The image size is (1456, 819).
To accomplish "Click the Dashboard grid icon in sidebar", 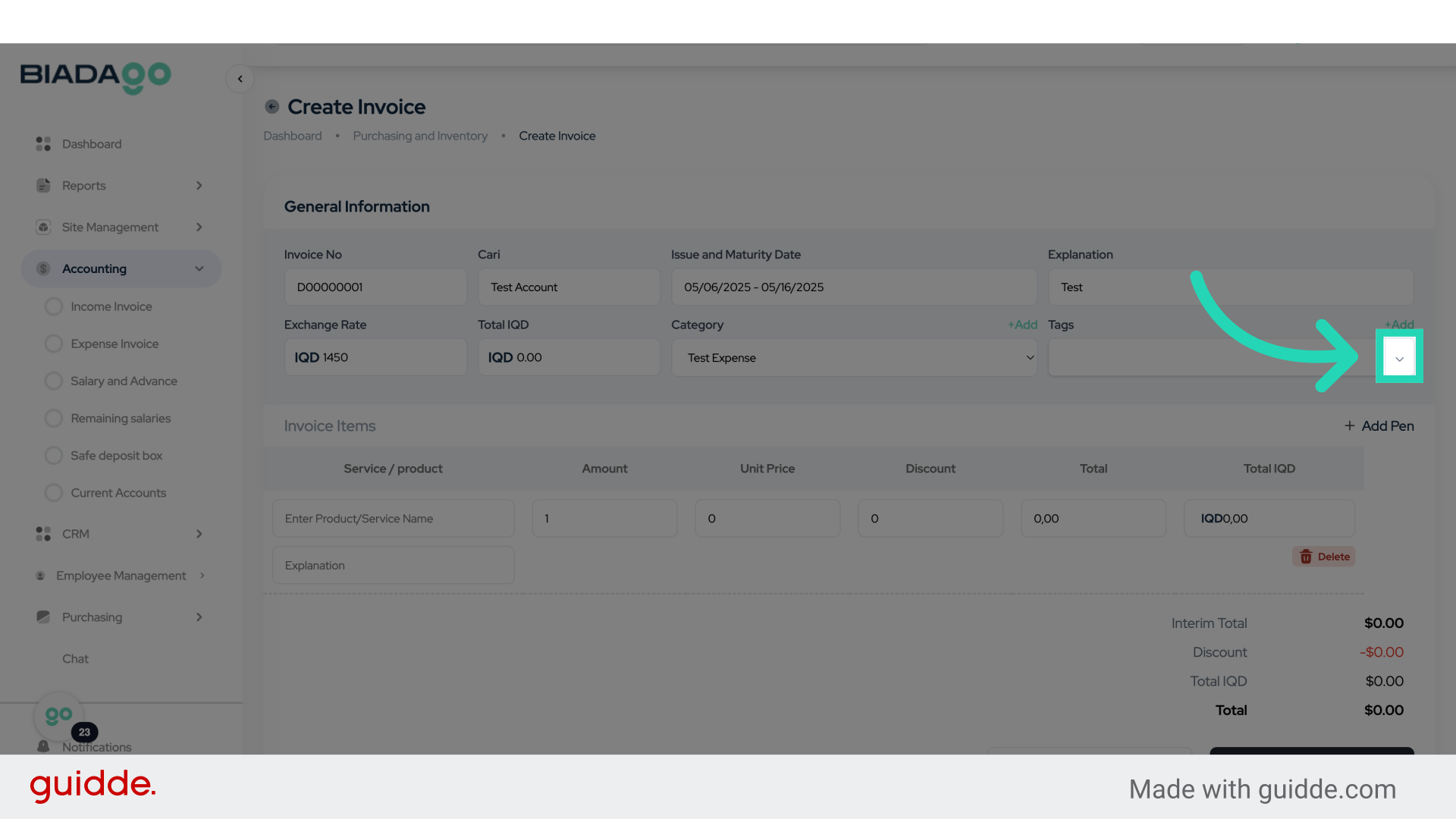I will tap(43, 144).
